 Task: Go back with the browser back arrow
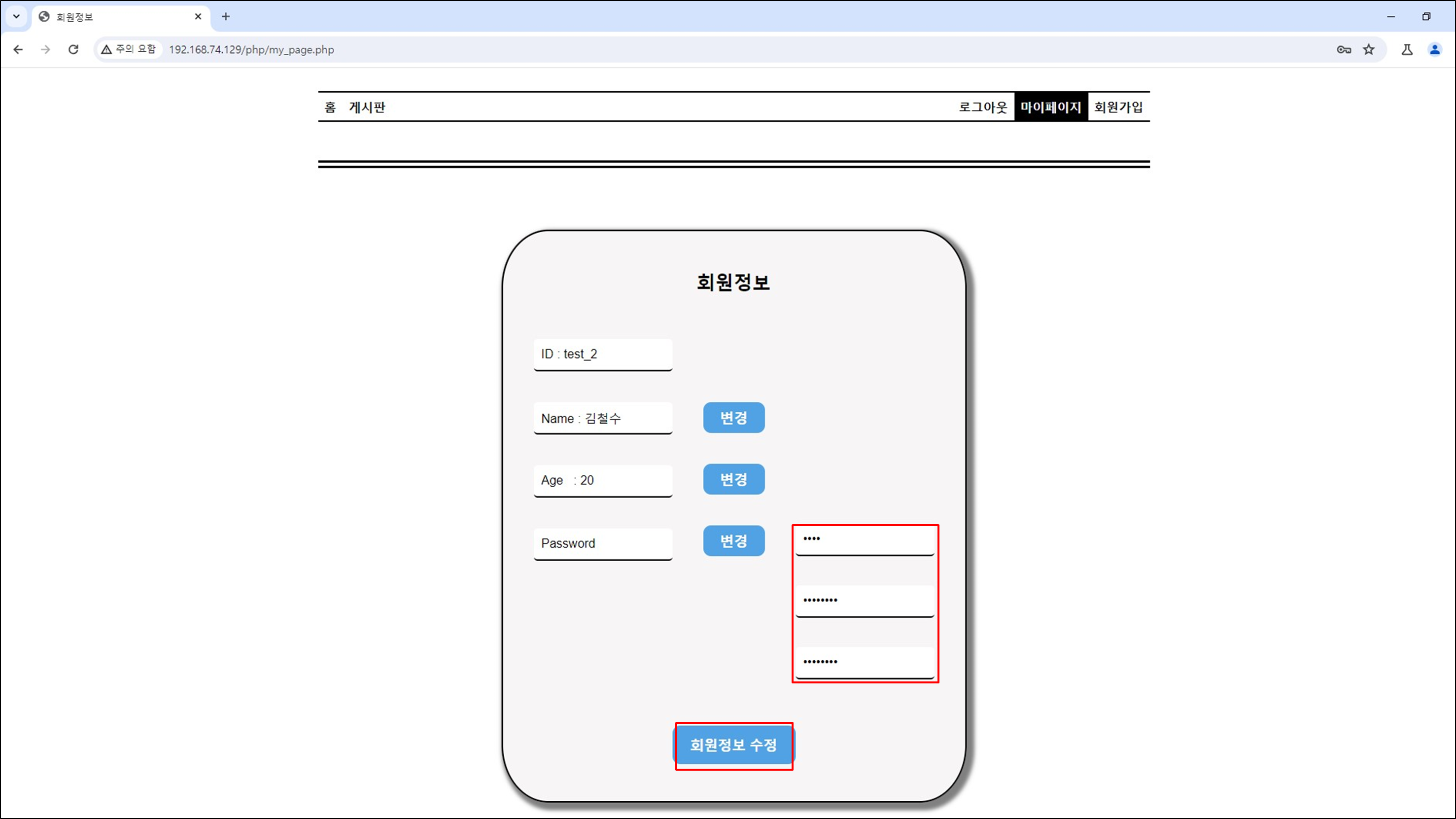click(18, 50)
